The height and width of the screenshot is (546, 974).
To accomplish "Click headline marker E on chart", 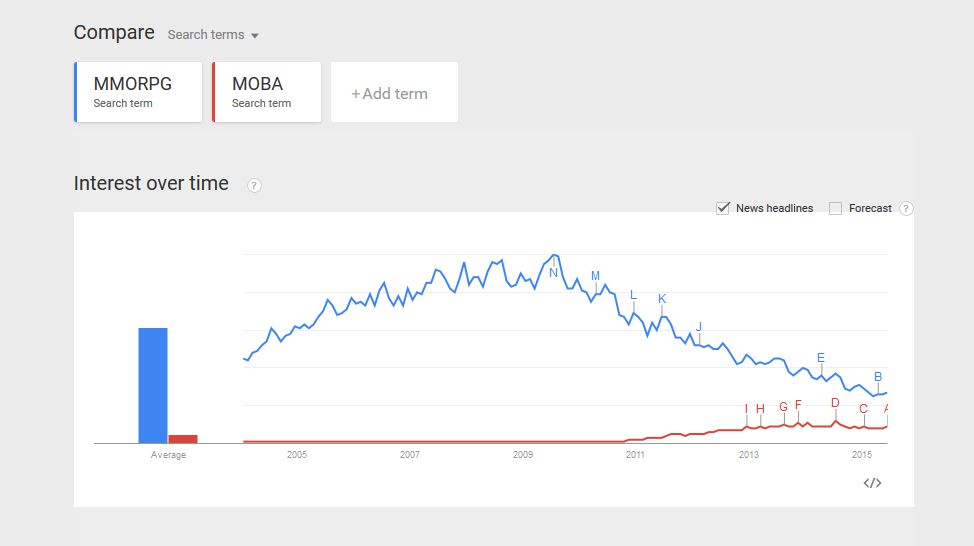I will (821, 358).
